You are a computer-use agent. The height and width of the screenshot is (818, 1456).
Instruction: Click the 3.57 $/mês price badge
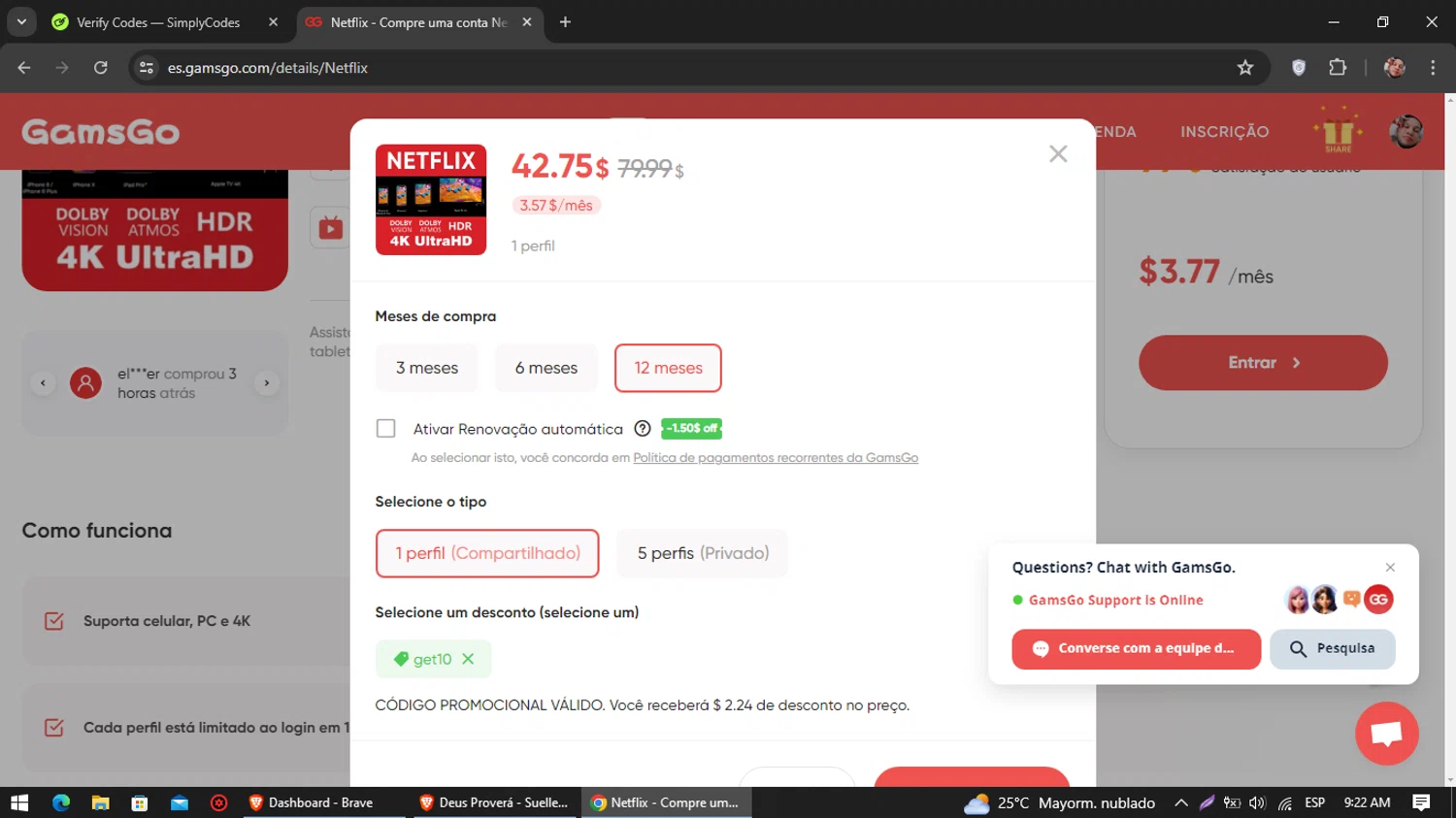pyautogui.click(x=556, y=206)
